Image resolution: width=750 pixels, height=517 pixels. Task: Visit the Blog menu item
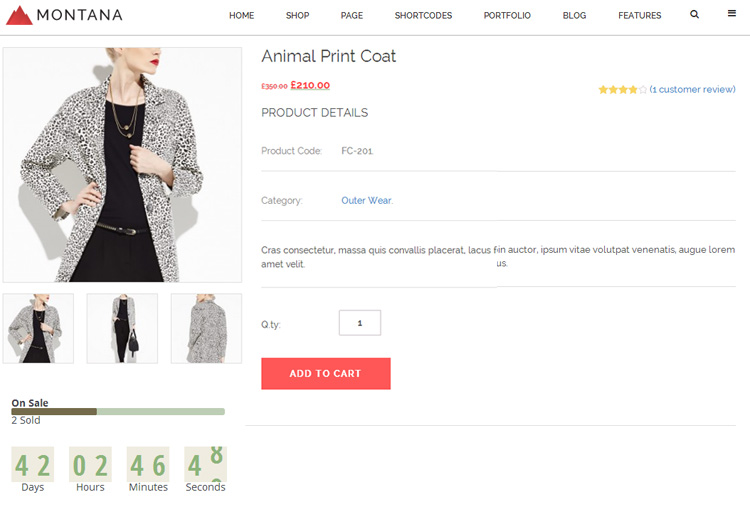click(x=574, y=16)
